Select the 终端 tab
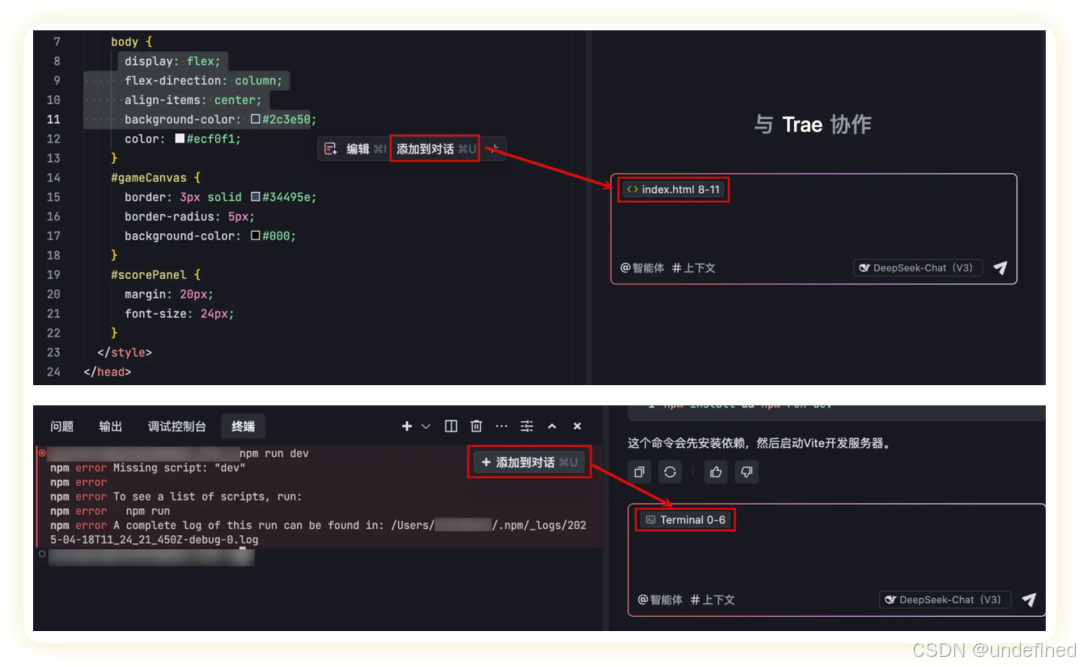Screen dimensions: 1080x667 click(x=243, y=427)
